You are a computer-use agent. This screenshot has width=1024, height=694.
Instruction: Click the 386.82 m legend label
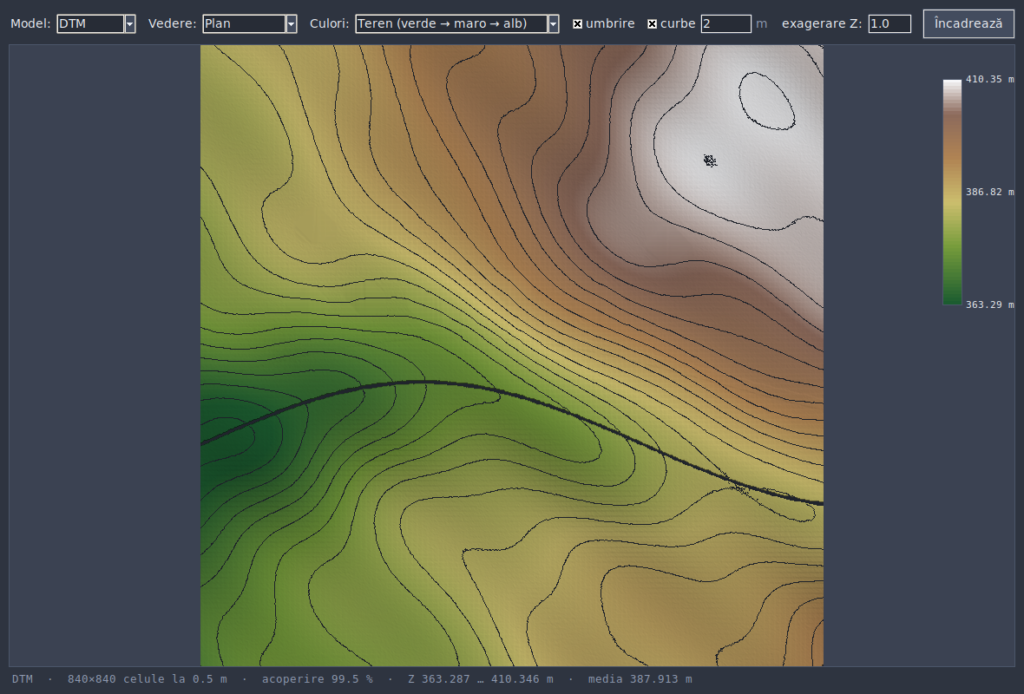[989, 192]
